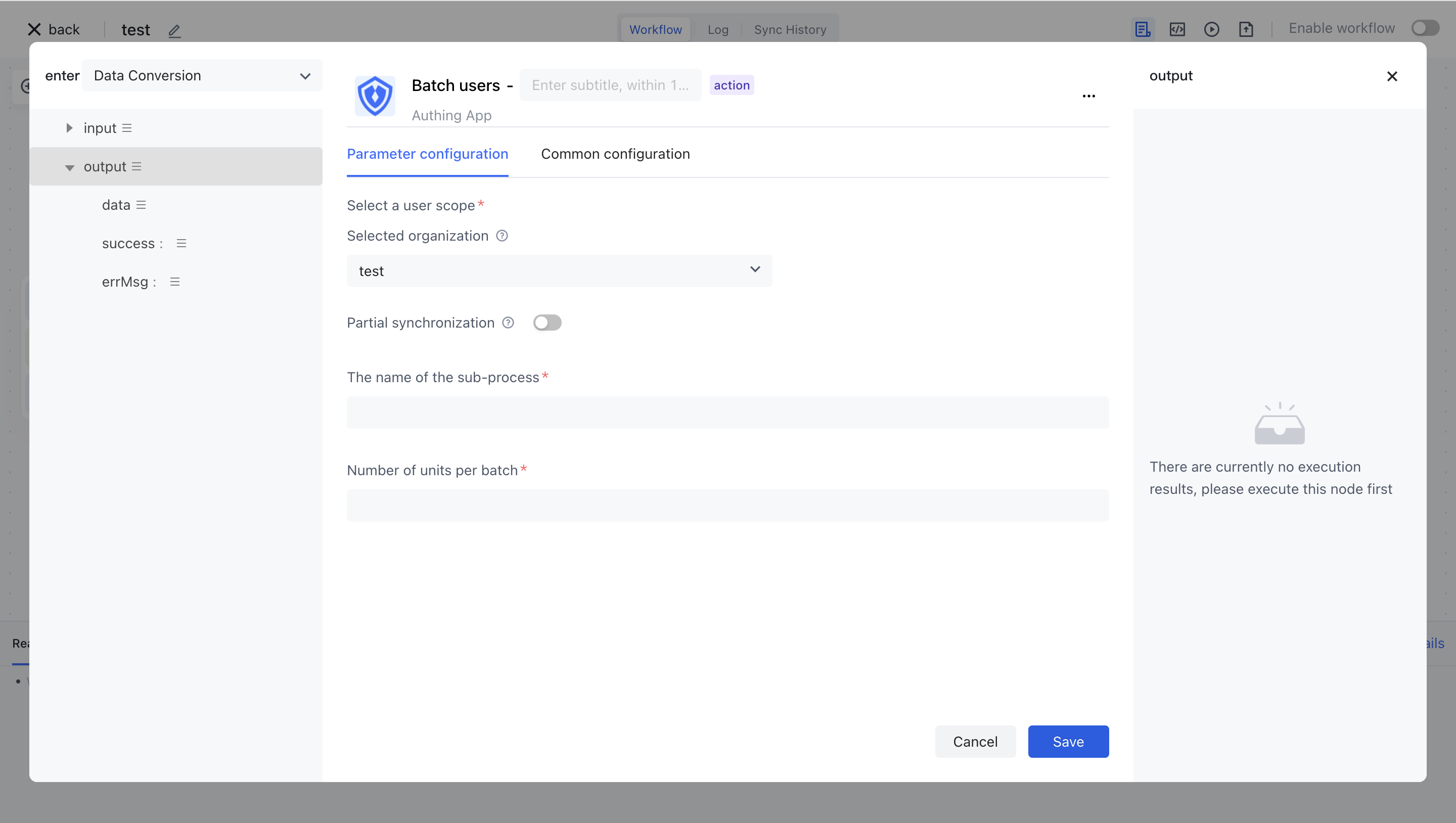Click help icon next to Selected organization
Image resolution: width=1456 pixels, height=823 pixels.
(502, 236)
